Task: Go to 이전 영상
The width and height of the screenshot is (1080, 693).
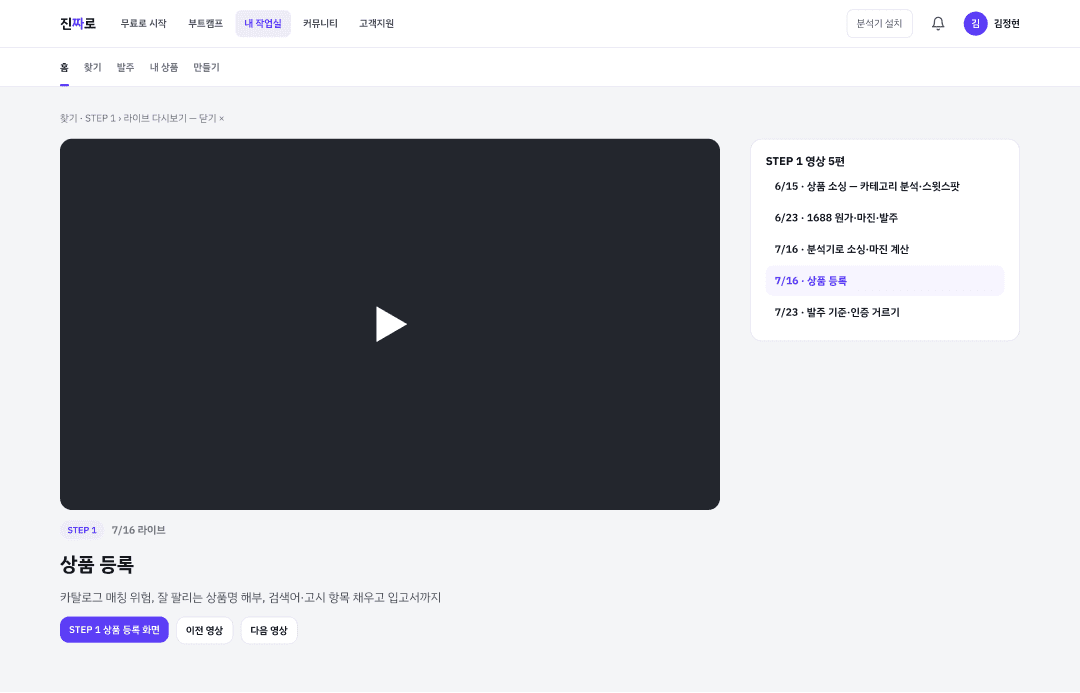Action: 205,630
